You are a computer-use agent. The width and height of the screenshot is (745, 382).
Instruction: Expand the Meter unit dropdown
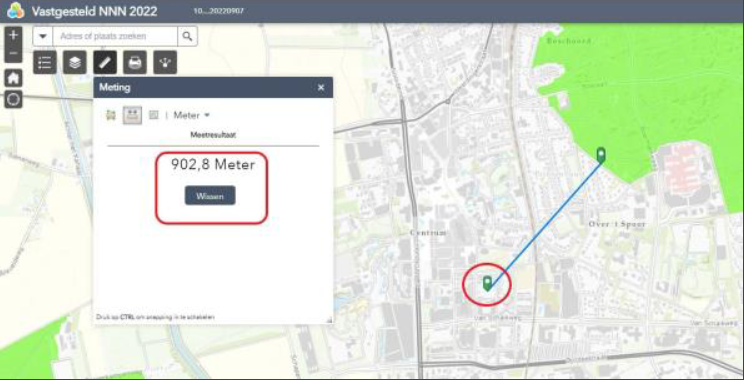[191, 115]
